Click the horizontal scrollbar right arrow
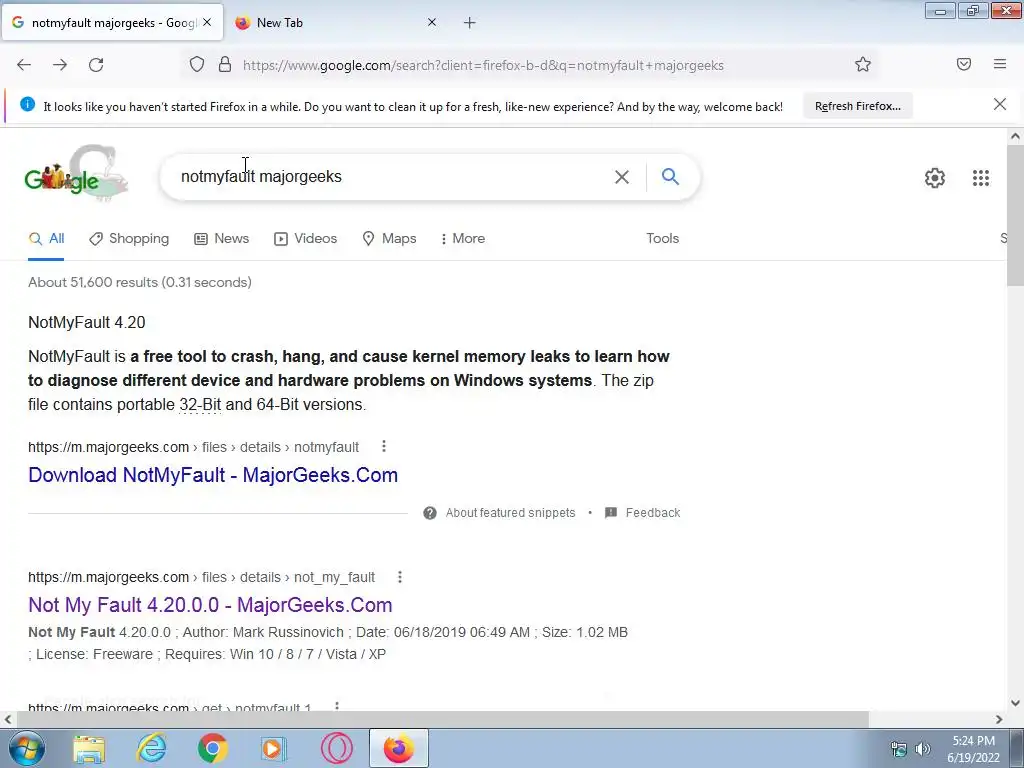This screenshot has width=1024, height=768. [999, 719]
